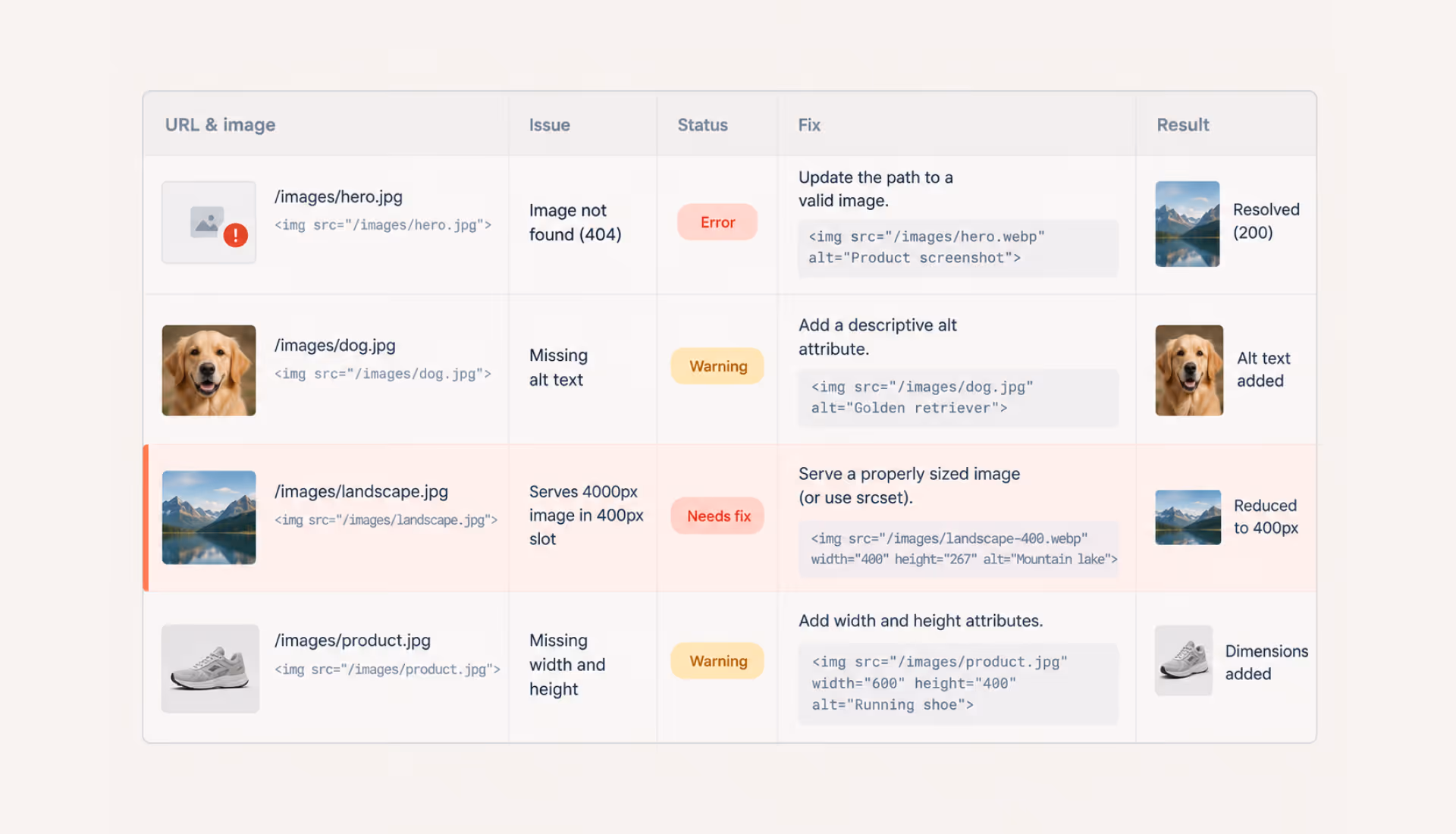
Task: Click the Issue column header
Action: tap(550, 125)
